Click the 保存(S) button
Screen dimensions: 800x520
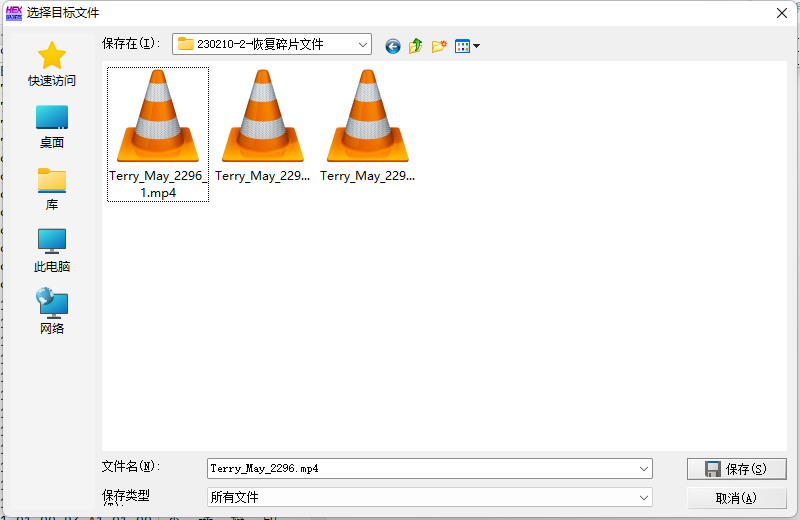click(736, 469)
